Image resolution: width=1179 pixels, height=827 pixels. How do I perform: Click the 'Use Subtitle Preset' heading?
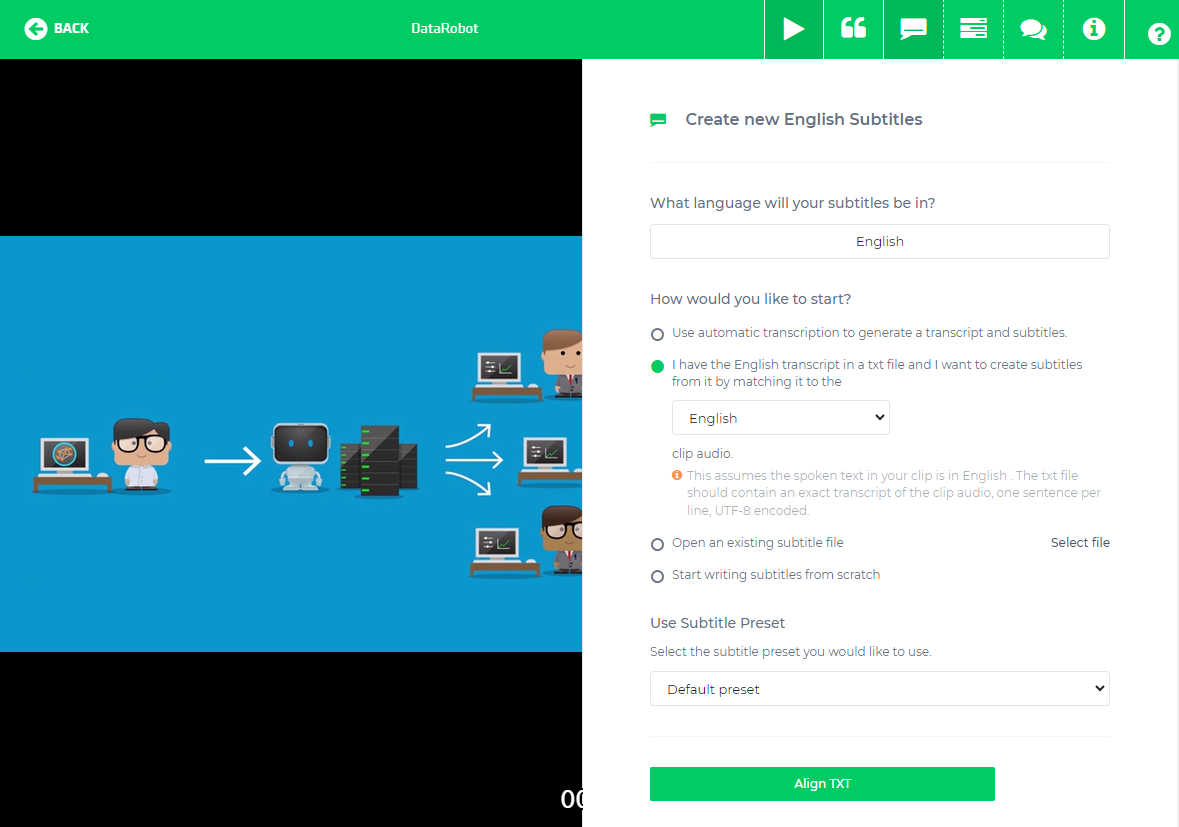717,623
